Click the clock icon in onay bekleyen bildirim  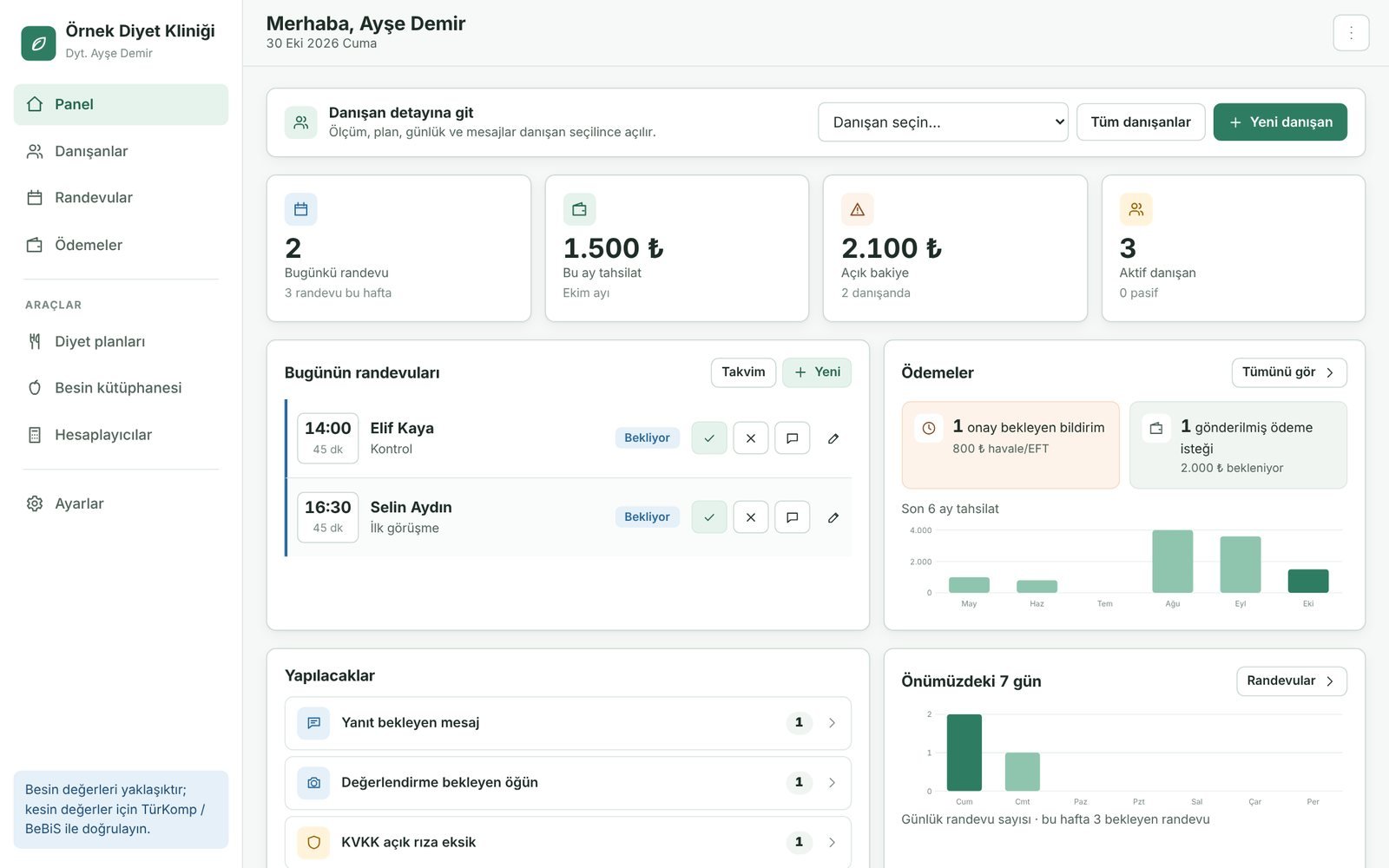click(x=929, y=428)
